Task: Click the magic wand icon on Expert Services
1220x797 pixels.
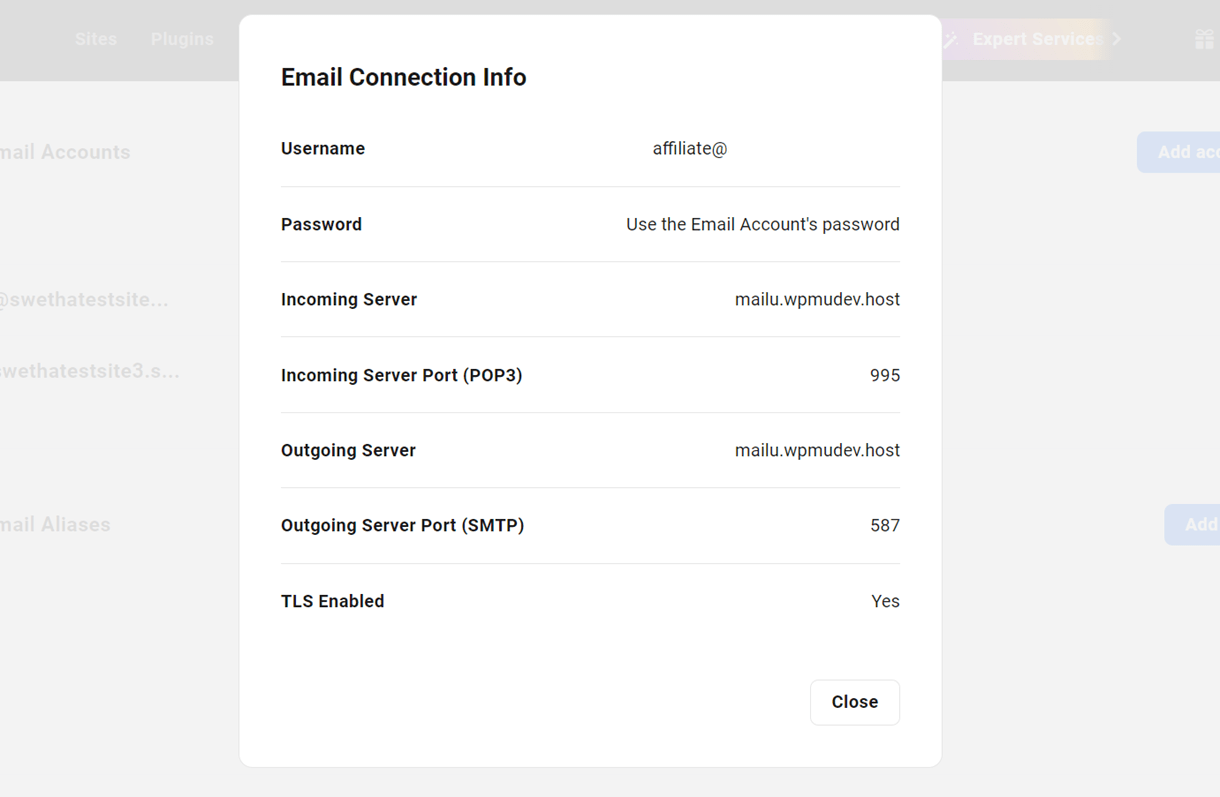Action: point(949,39)
